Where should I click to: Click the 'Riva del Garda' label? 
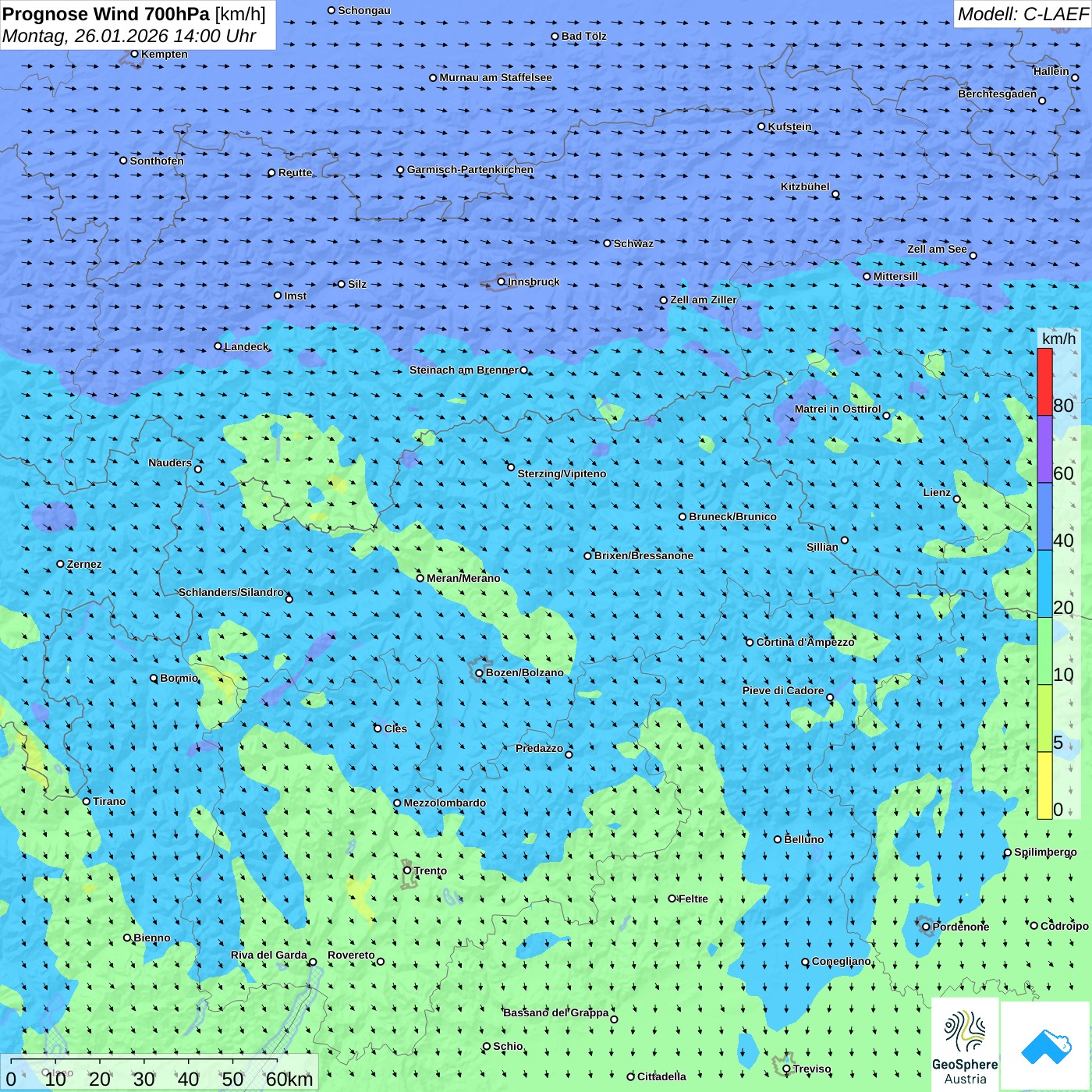(x=269, y=955)
